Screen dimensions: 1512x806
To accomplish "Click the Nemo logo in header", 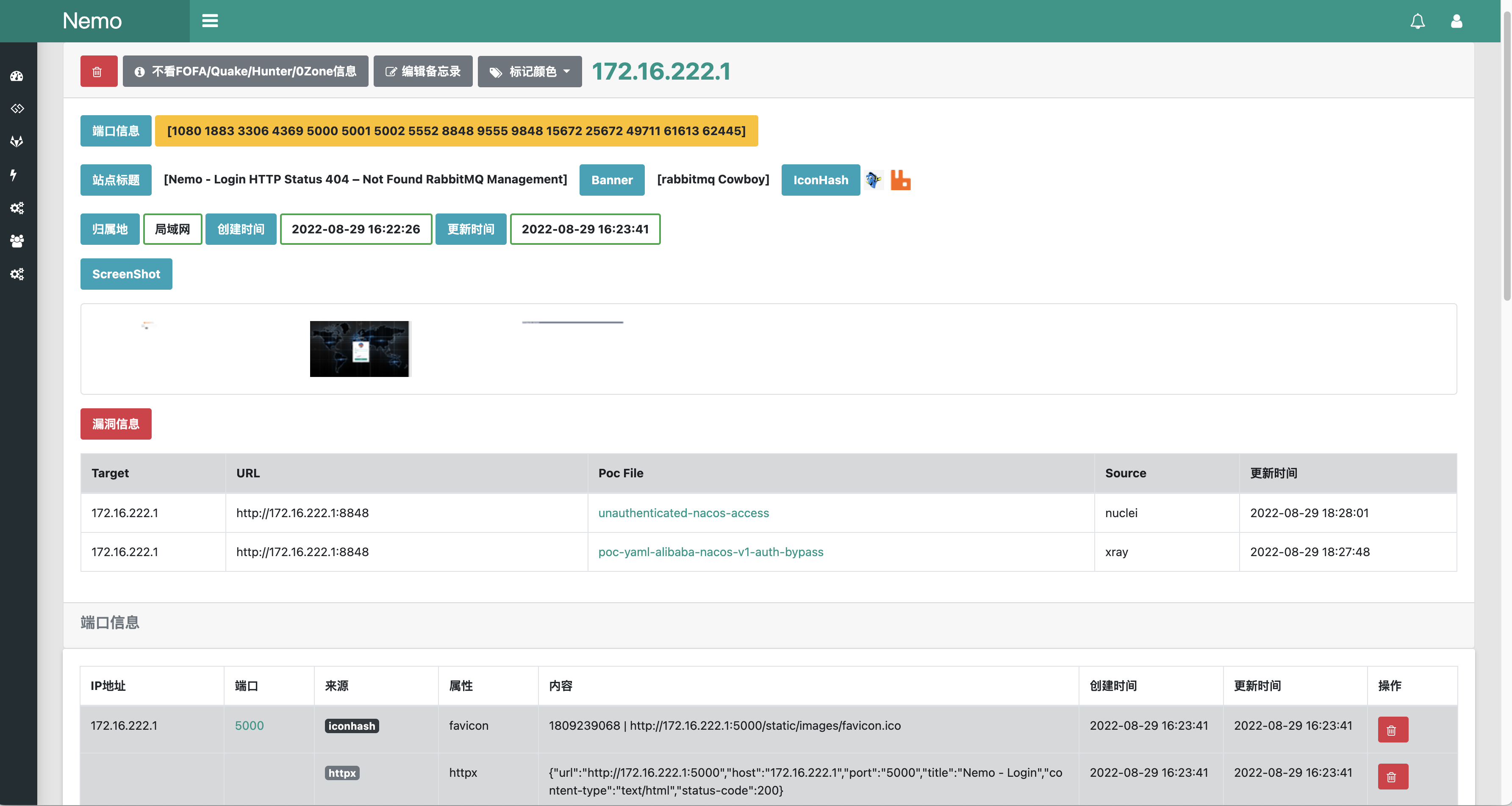I will [x=92, y=21].
